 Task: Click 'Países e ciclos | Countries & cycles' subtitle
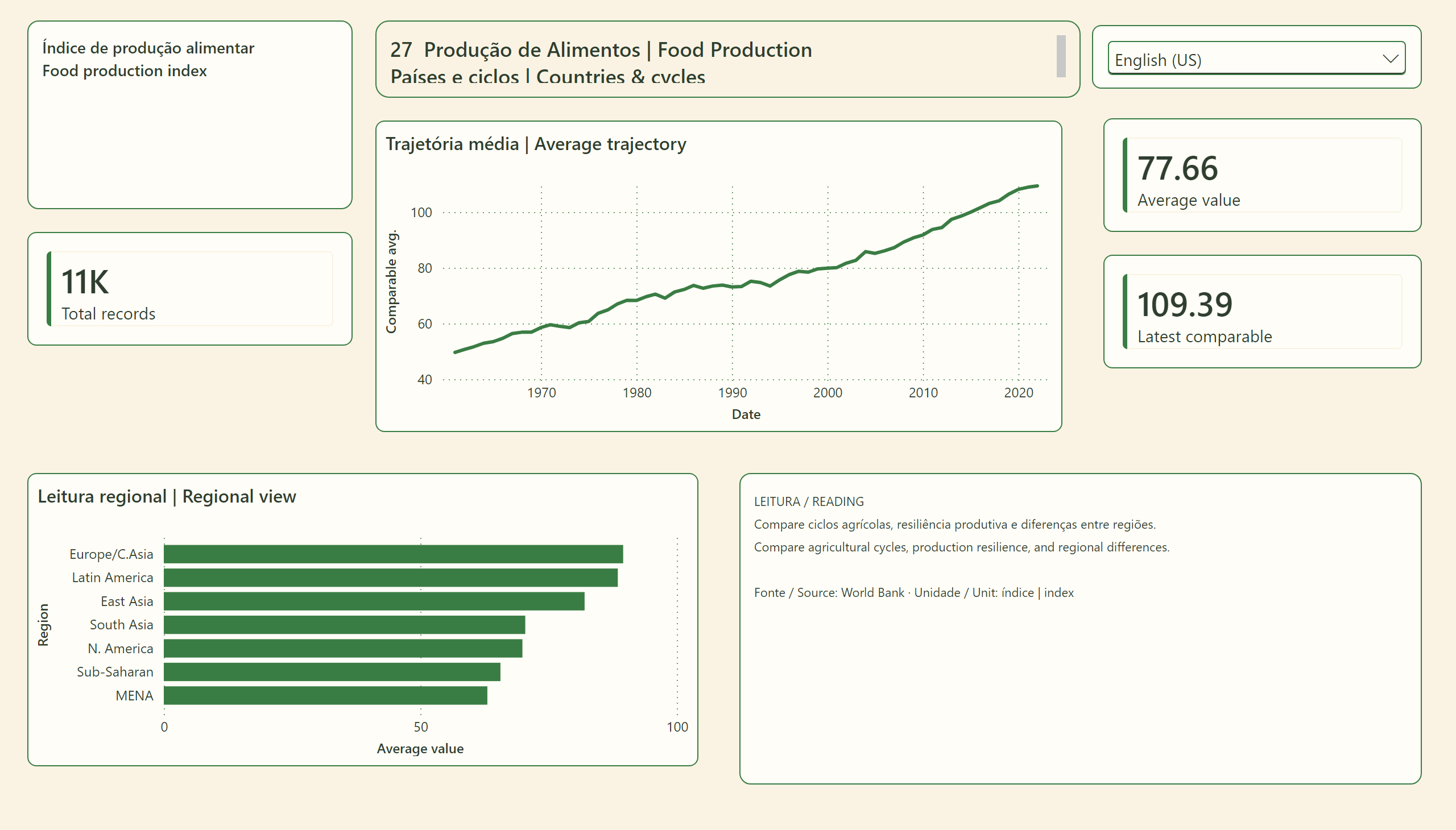[548, 76]
